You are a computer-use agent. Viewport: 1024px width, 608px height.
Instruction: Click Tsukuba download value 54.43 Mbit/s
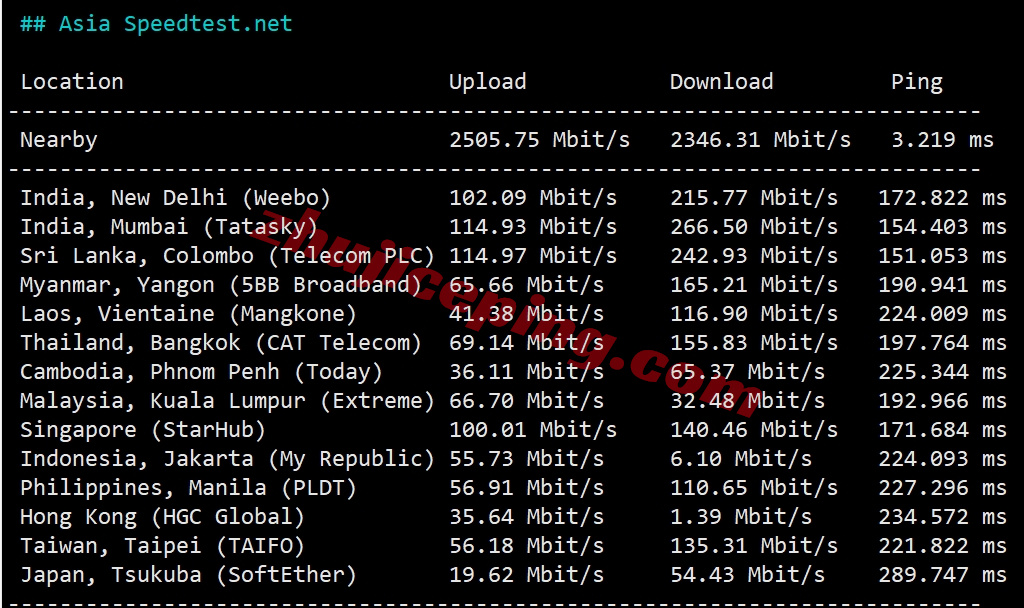coord(748,575)
